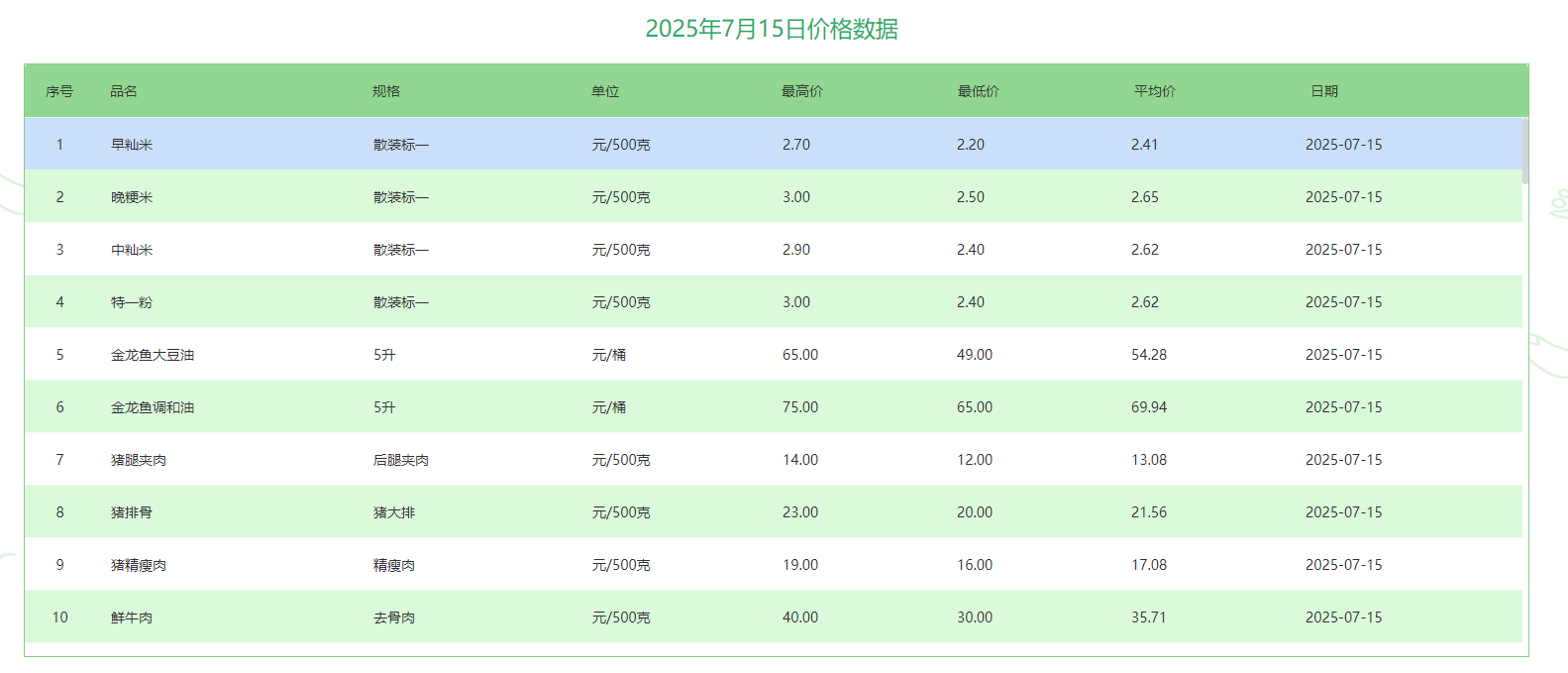Click the highest price 2.70 for 早籼米
The image size is (1568, 673).
coord(796,145)
